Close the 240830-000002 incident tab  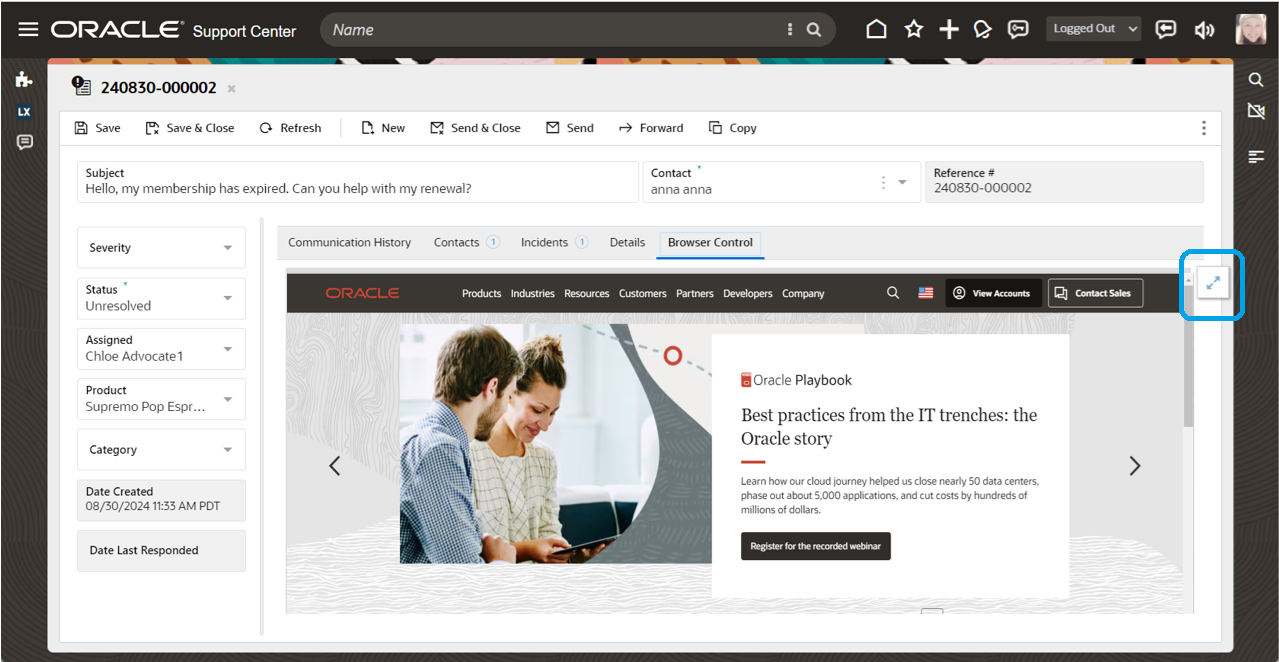[x=231, y=89]
